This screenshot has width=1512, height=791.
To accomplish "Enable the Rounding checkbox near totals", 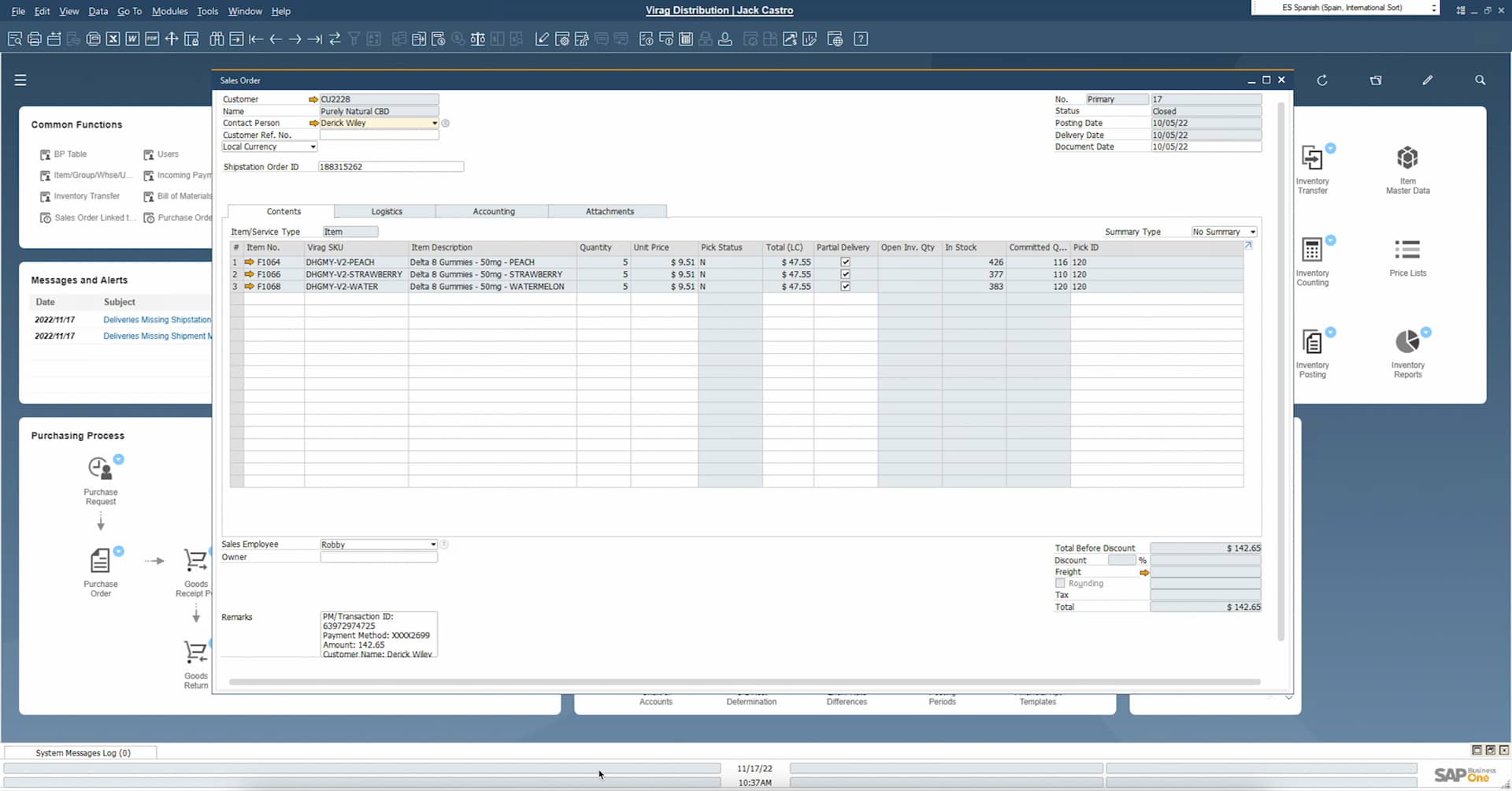I will tap(1061, 583).
